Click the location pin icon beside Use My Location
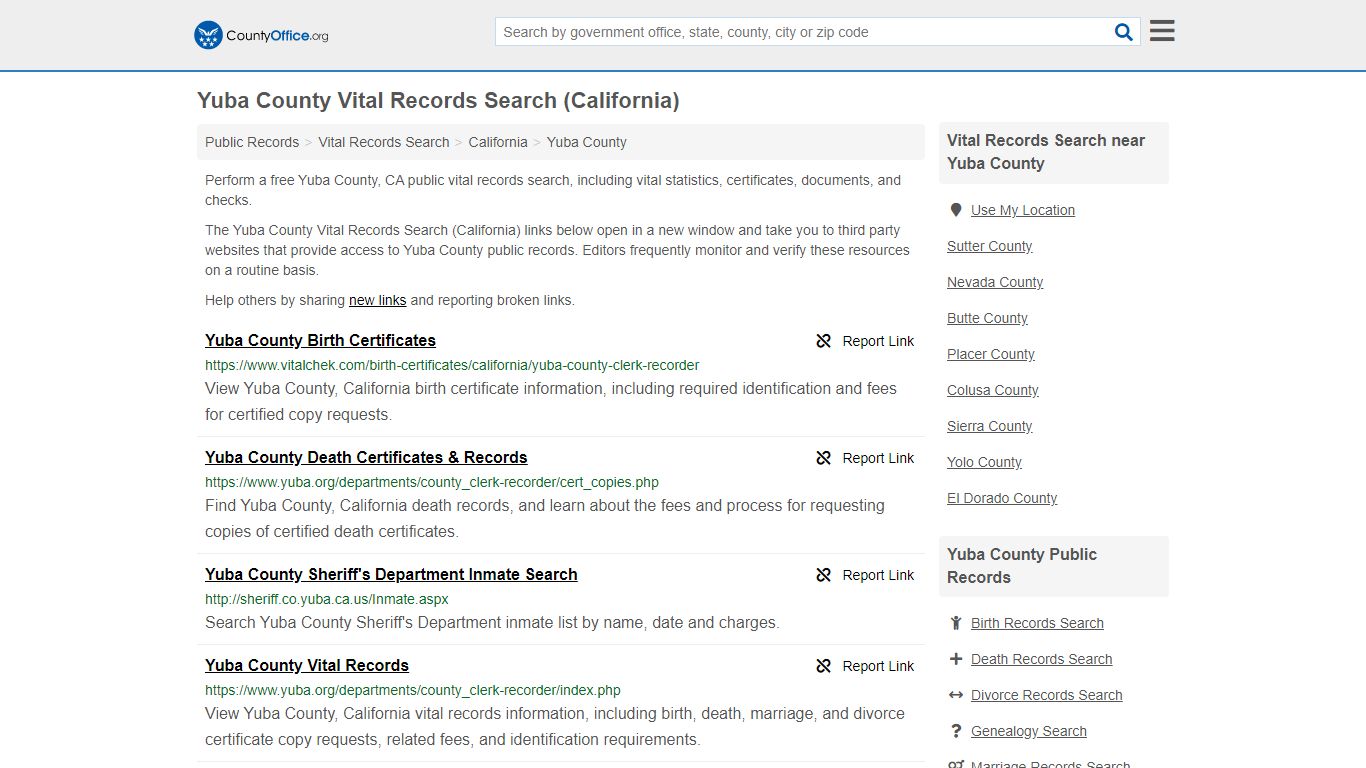1366x768 pixels. 956,210
